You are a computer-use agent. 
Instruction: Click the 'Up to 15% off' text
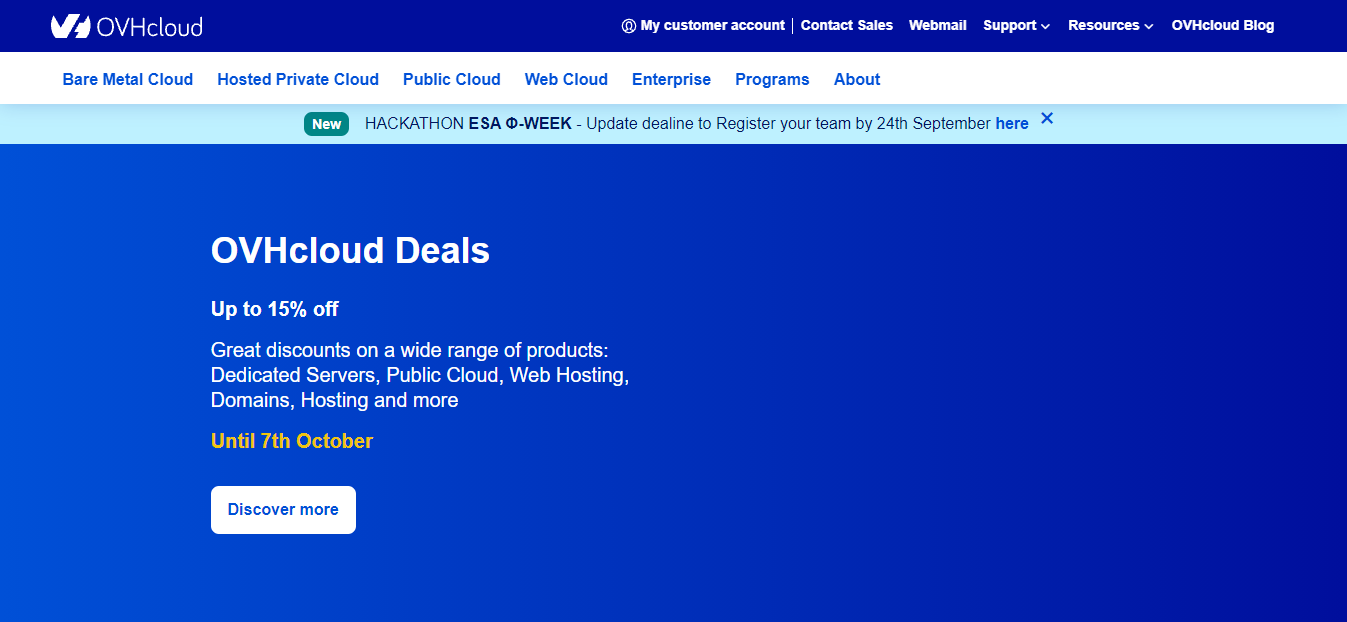click(275, 309)
